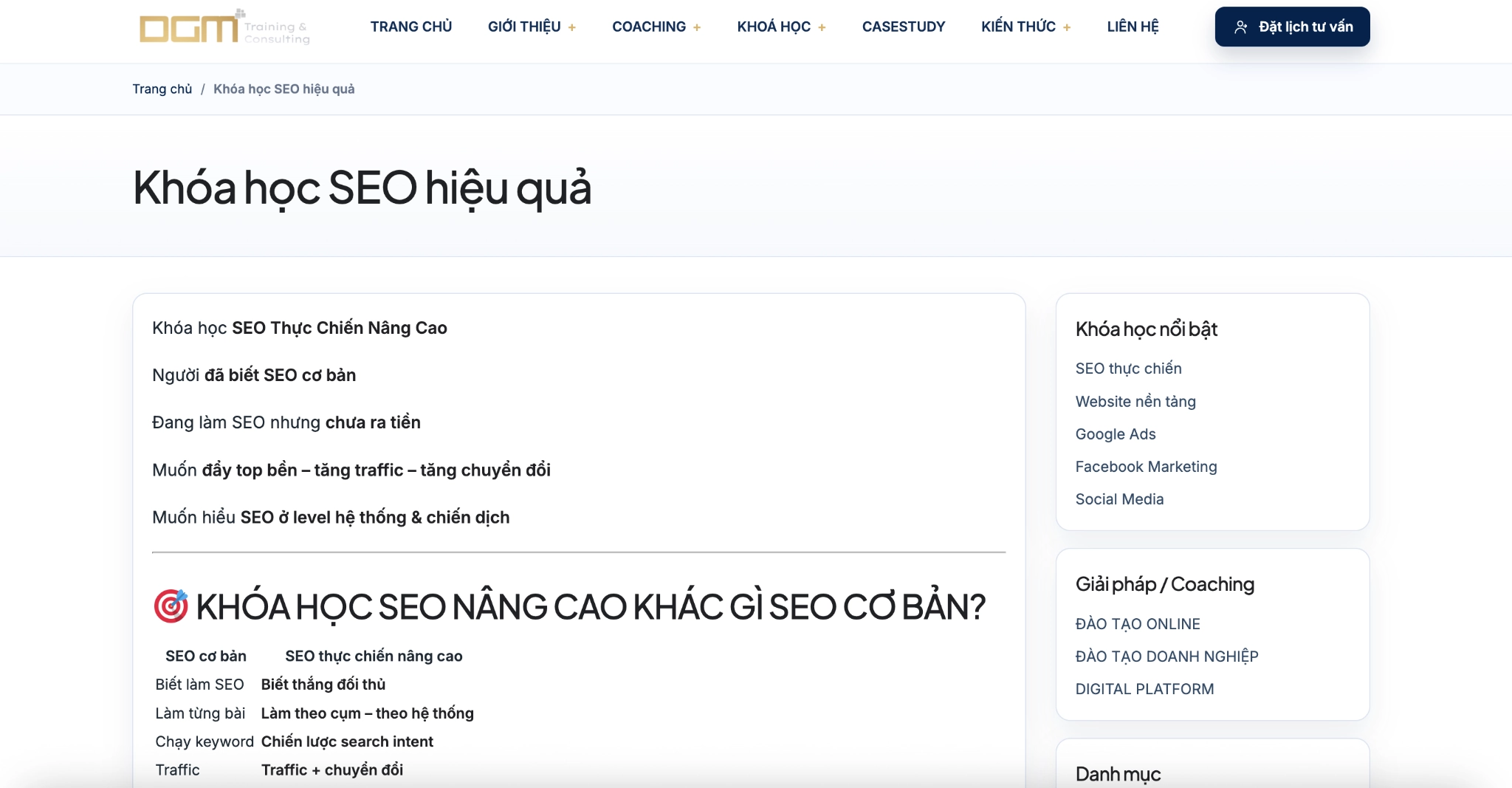
Task: Go to the CASESTUDY menu item
Action: click(x=904, y=27)
